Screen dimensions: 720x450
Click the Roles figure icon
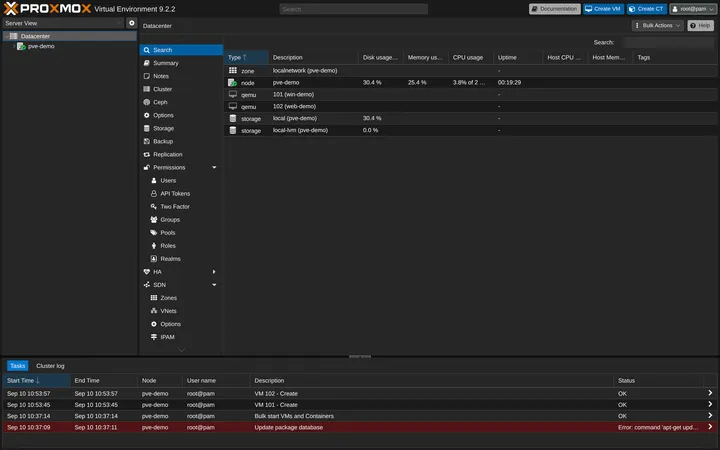pyautogui.click(x=154, y=246)
